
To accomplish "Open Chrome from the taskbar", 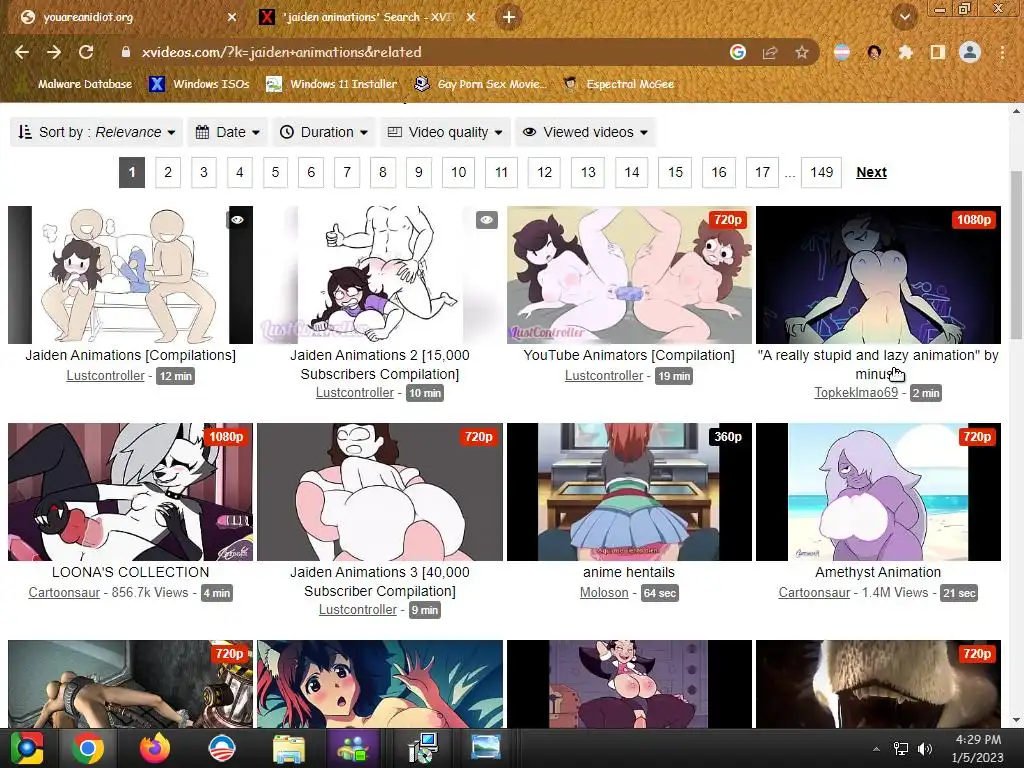I will (x=88, y=748).
